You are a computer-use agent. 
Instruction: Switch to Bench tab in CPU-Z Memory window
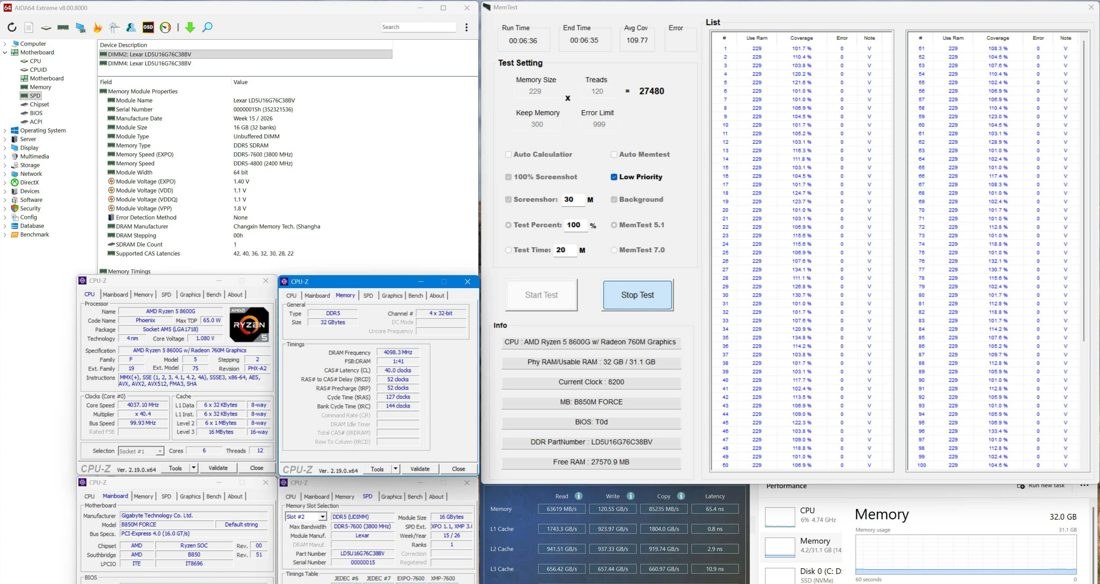tap(415, 296)
